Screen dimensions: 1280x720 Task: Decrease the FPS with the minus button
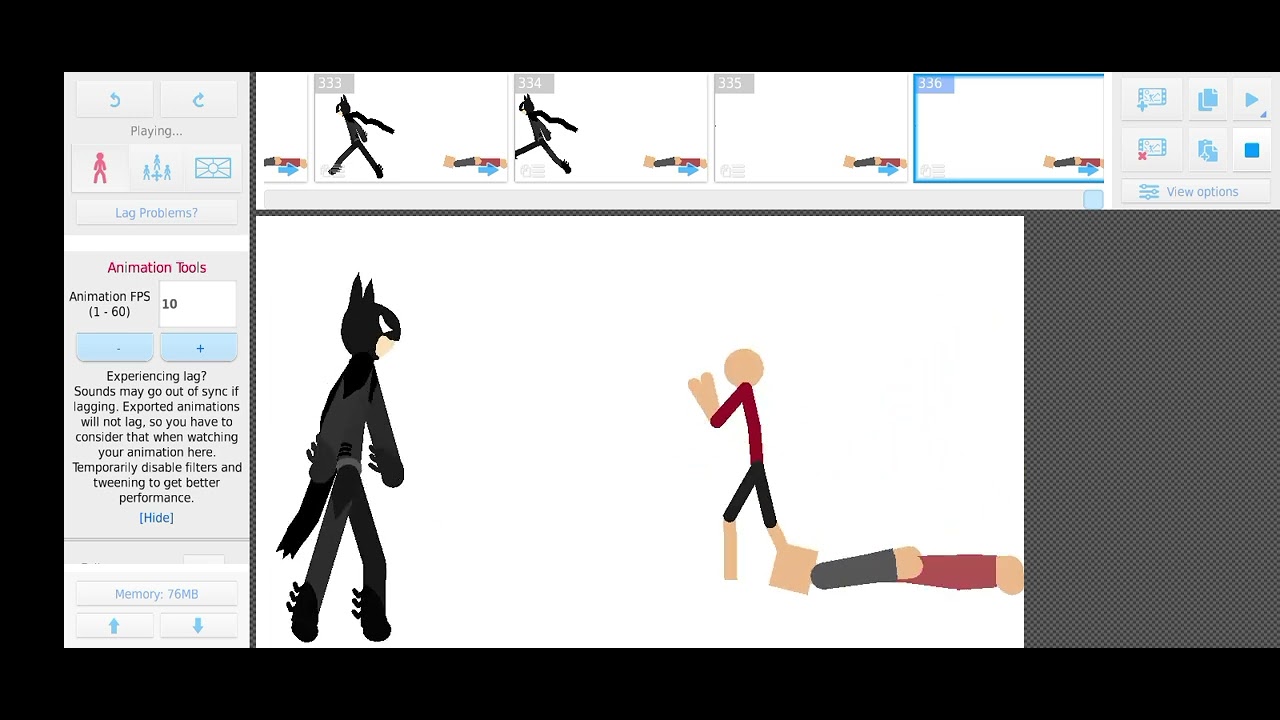(x=115, y=348)
